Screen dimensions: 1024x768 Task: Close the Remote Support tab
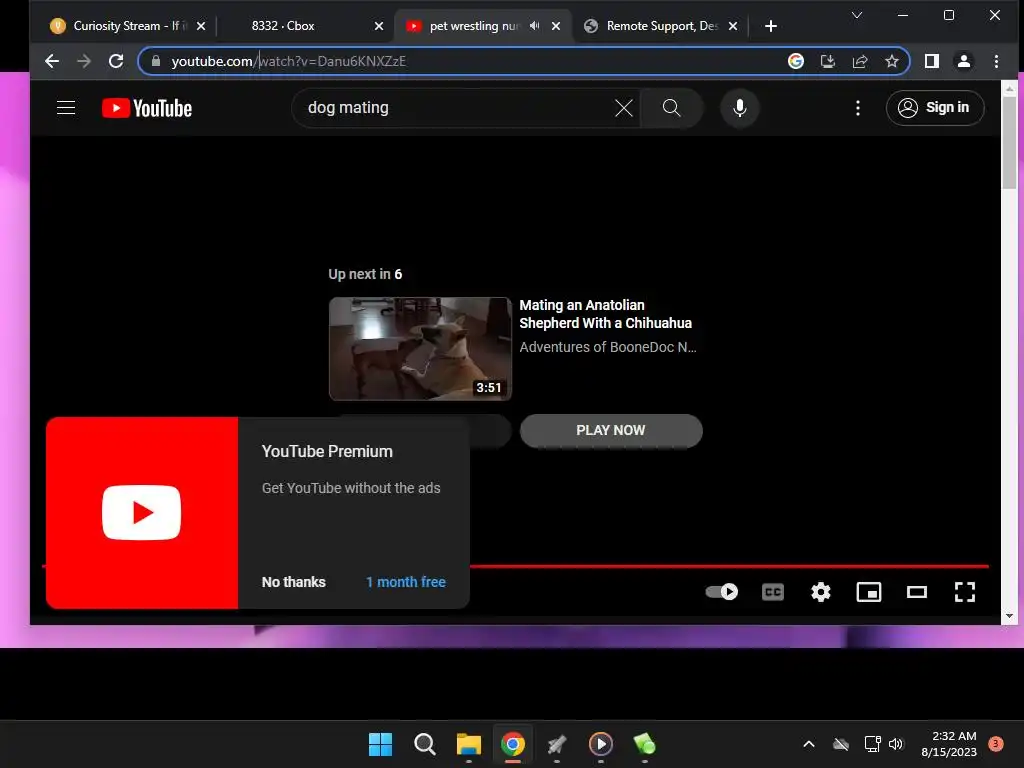pos(733,26)
